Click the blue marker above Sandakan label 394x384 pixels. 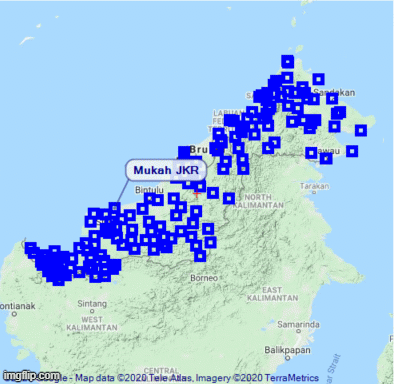[x=318, y=79]
